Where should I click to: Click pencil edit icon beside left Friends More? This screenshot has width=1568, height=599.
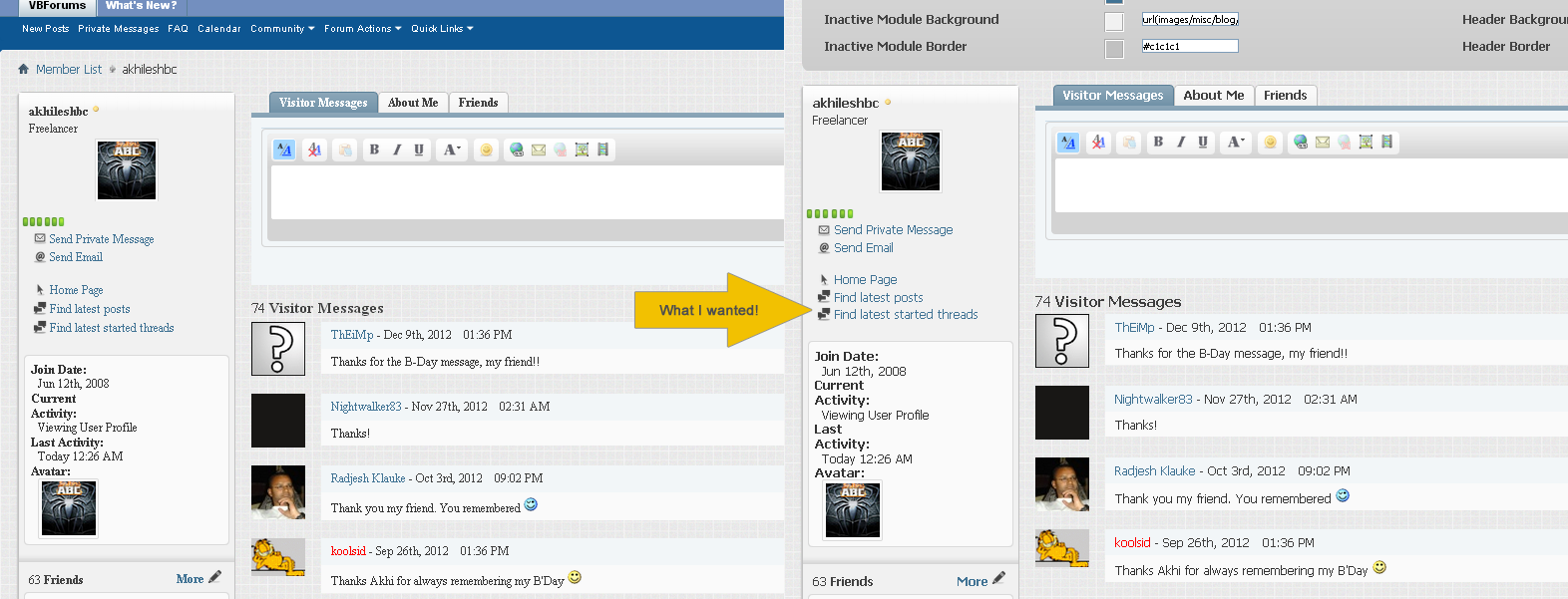214,577
